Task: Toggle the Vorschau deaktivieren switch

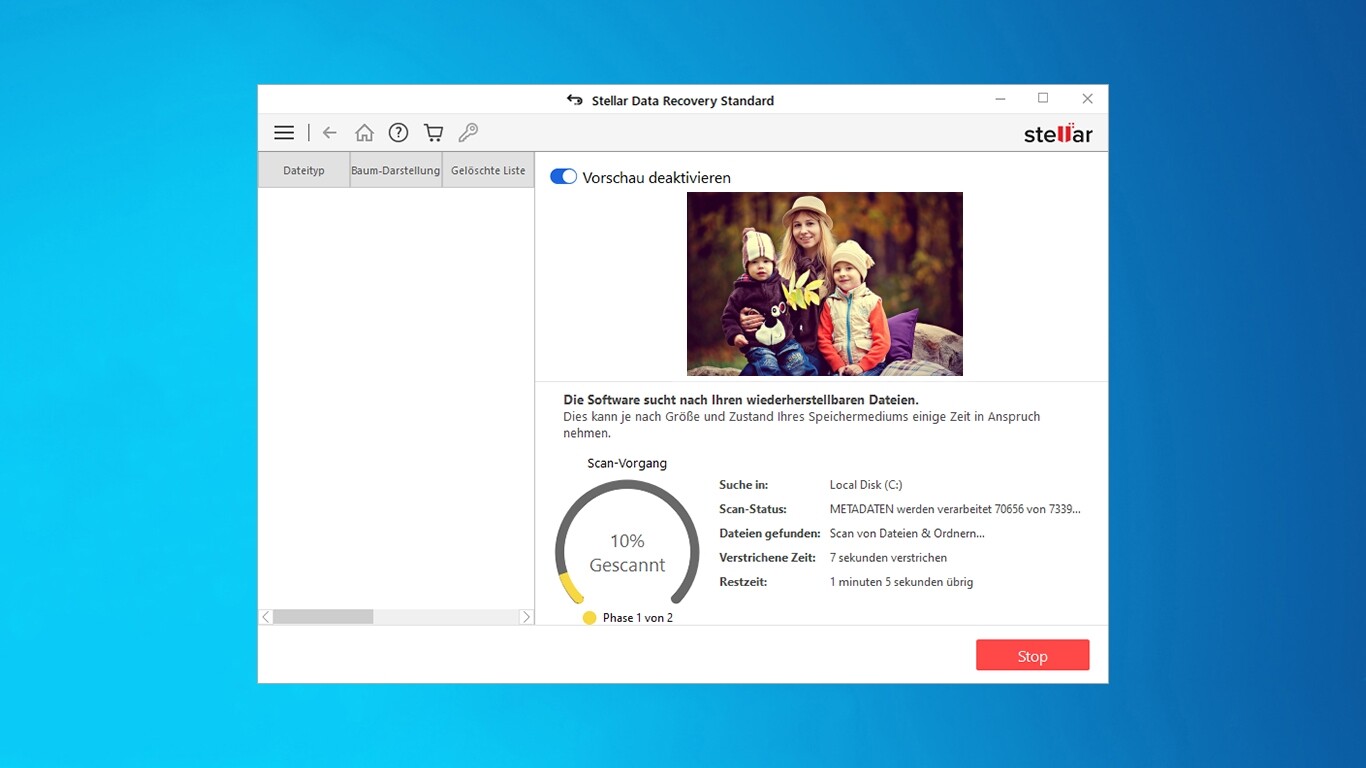Action: coord(563,176)
